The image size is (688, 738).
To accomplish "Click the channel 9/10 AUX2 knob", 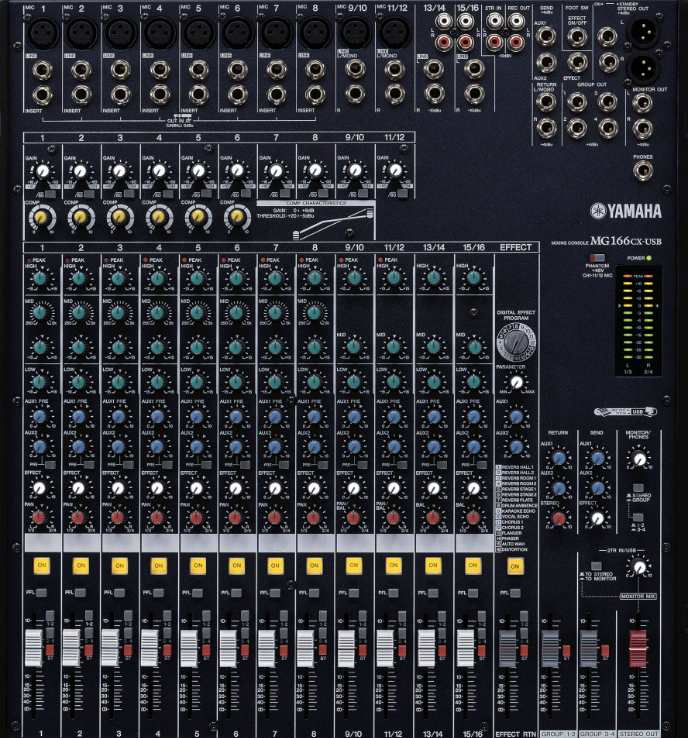I will pyautogui.click(x=354, y=447).
